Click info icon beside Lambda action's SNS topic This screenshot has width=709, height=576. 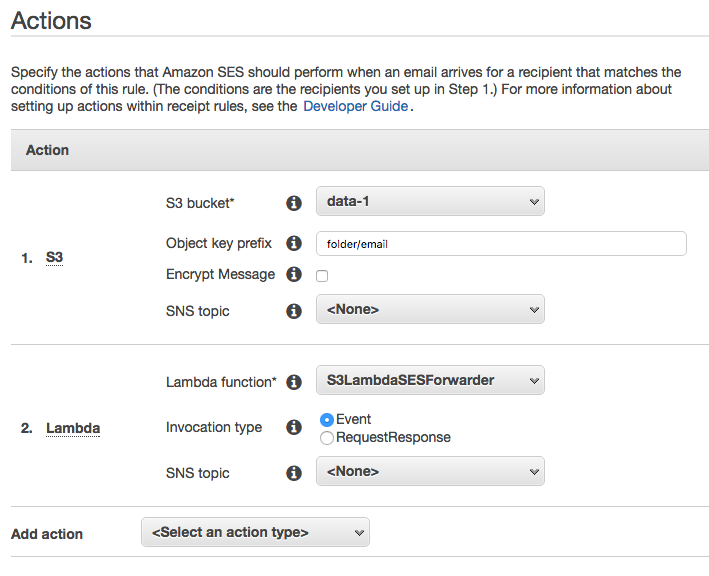tap(294, 473)
